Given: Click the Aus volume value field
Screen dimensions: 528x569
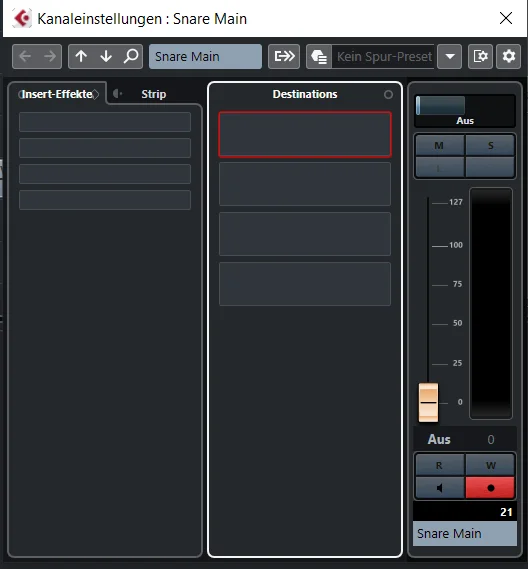Looking at the screenshot, I should coord(439,439).
